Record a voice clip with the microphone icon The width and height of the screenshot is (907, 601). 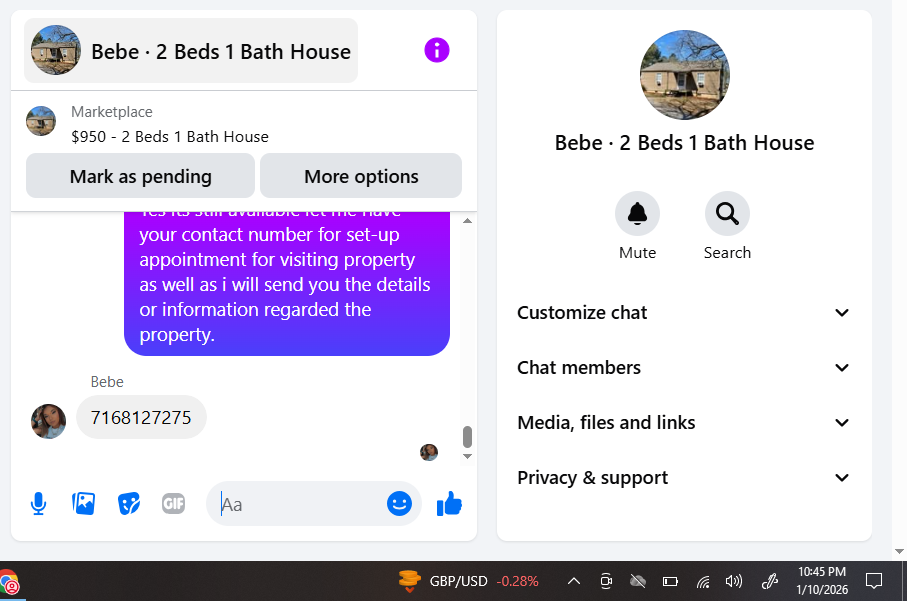38,504
